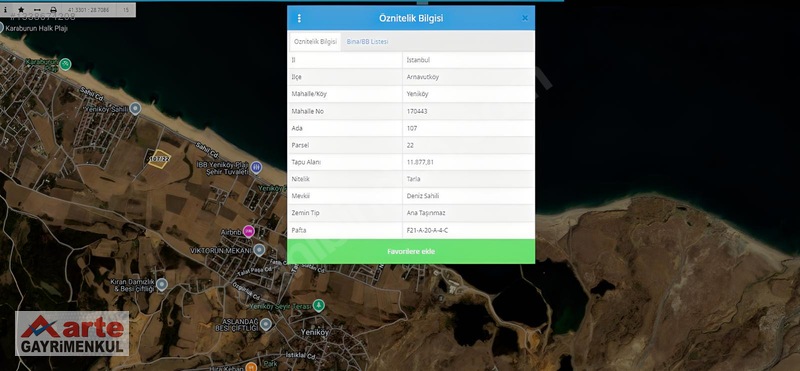
Task: Click Tapu Alanı value 11.877,81
Action: click(420, 162)
